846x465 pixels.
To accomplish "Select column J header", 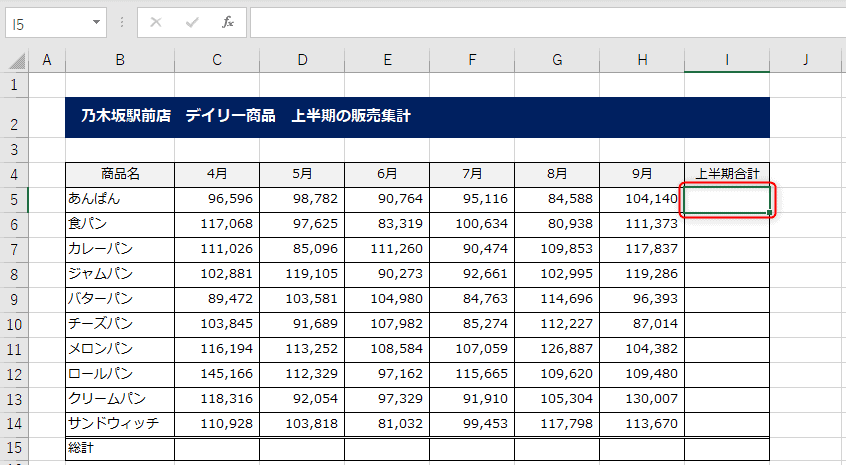I will [806, 60].
